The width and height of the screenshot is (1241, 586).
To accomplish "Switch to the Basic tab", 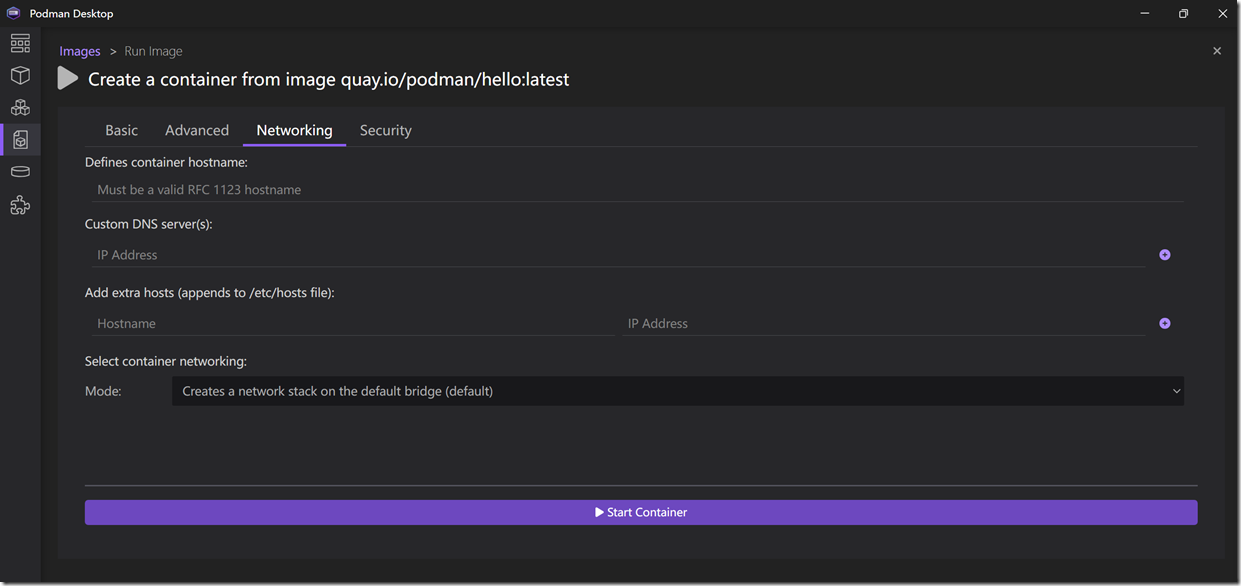I will click(122, 131).
